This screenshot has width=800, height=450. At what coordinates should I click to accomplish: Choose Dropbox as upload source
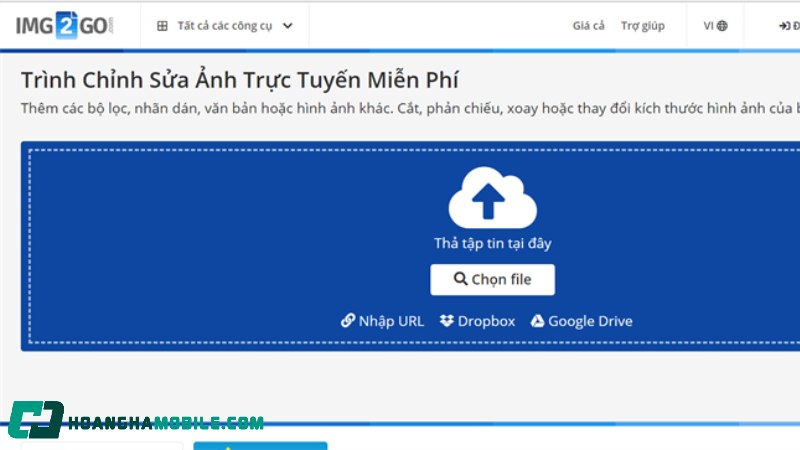click(478, 321)
